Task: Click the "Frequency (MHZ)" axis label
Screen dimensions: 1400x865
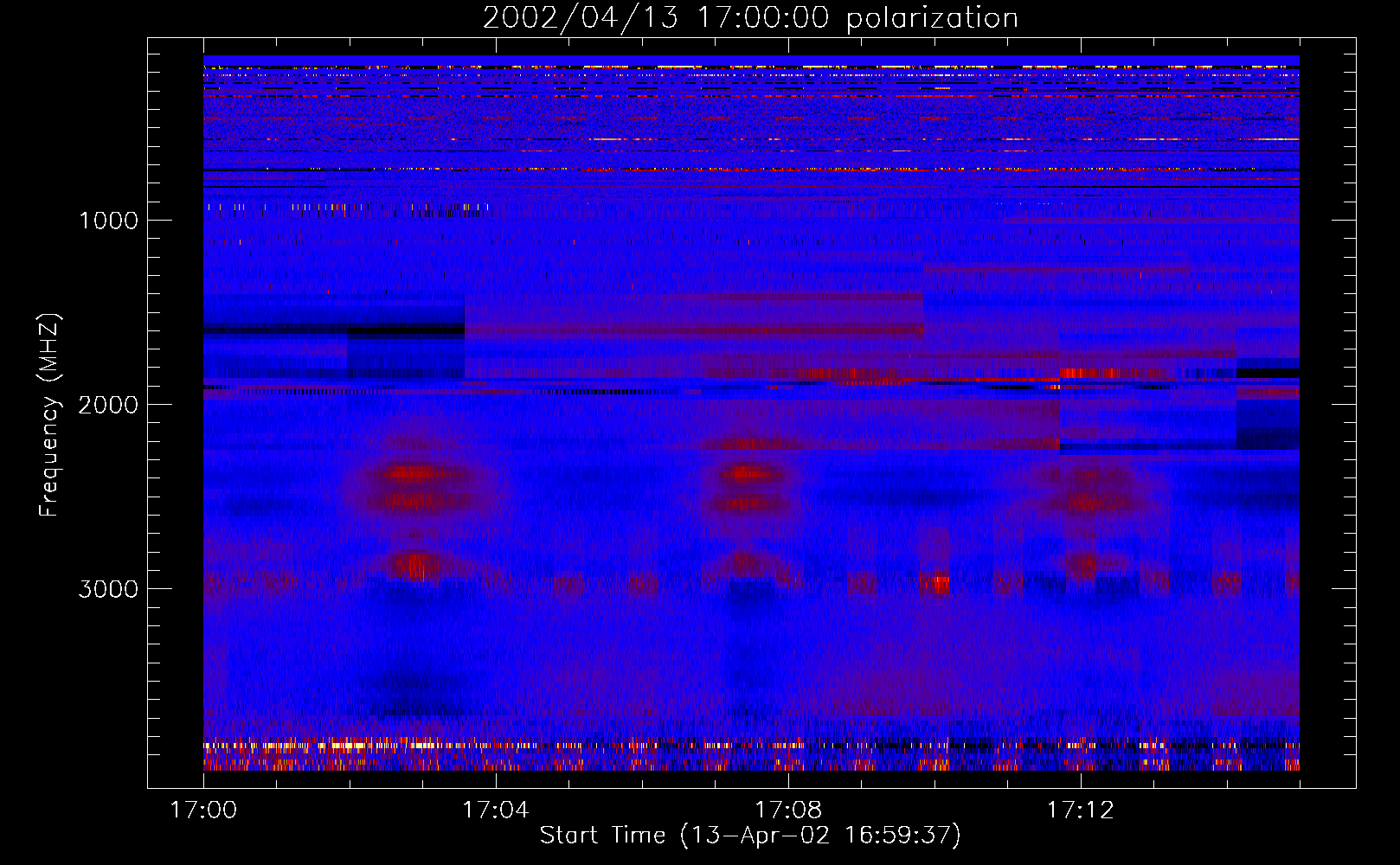Action: (x=49, y=415)
